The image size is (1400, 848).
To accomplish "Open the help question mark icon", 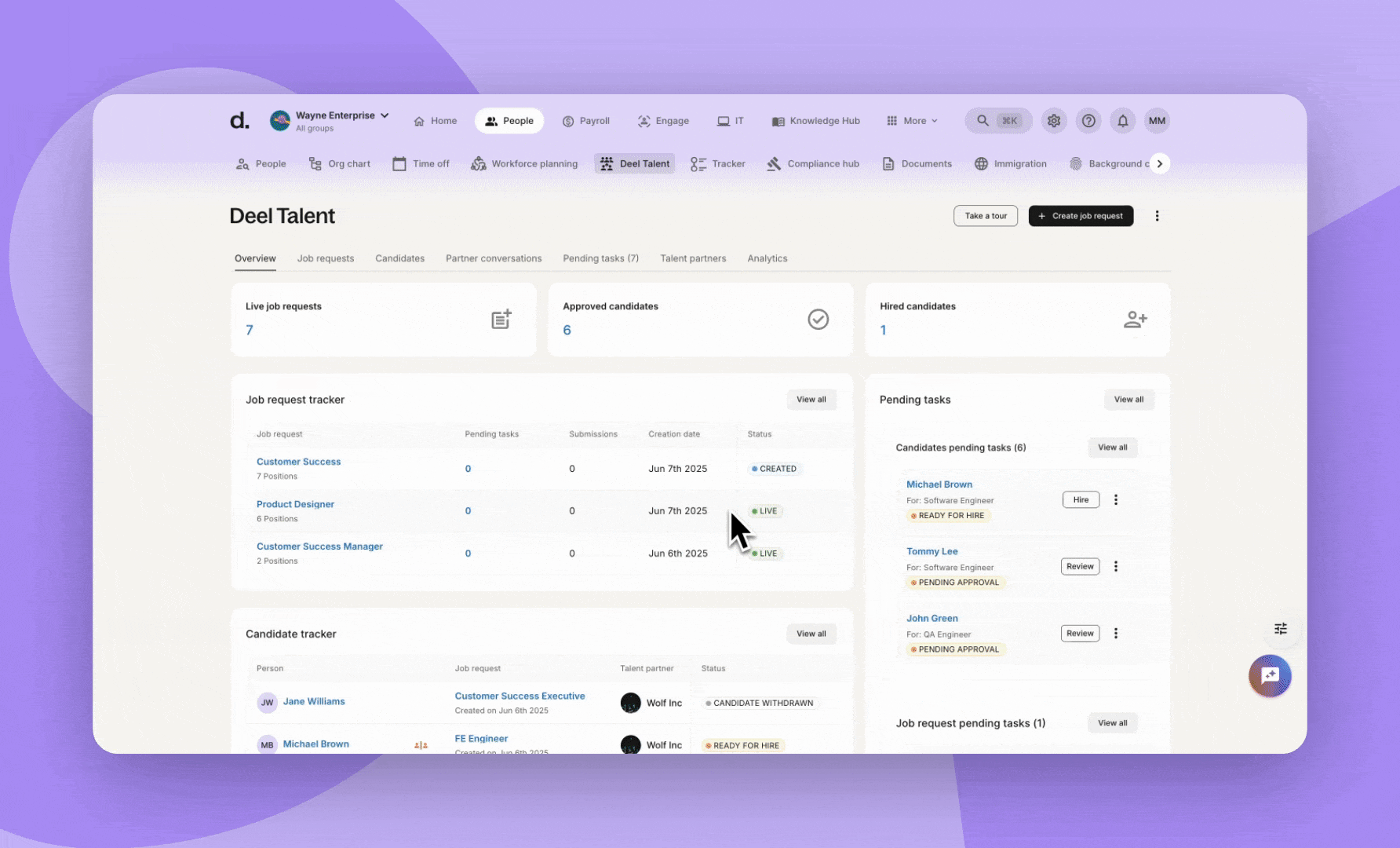I will click(x=1088, y=121).
